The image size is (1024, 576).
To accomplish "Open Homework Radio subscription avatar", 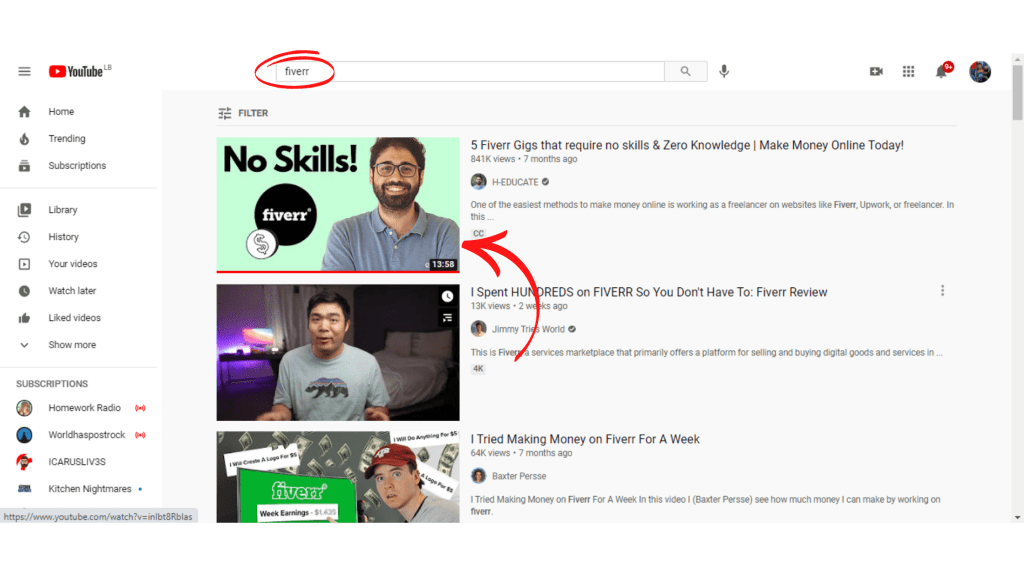I will 24,408.
